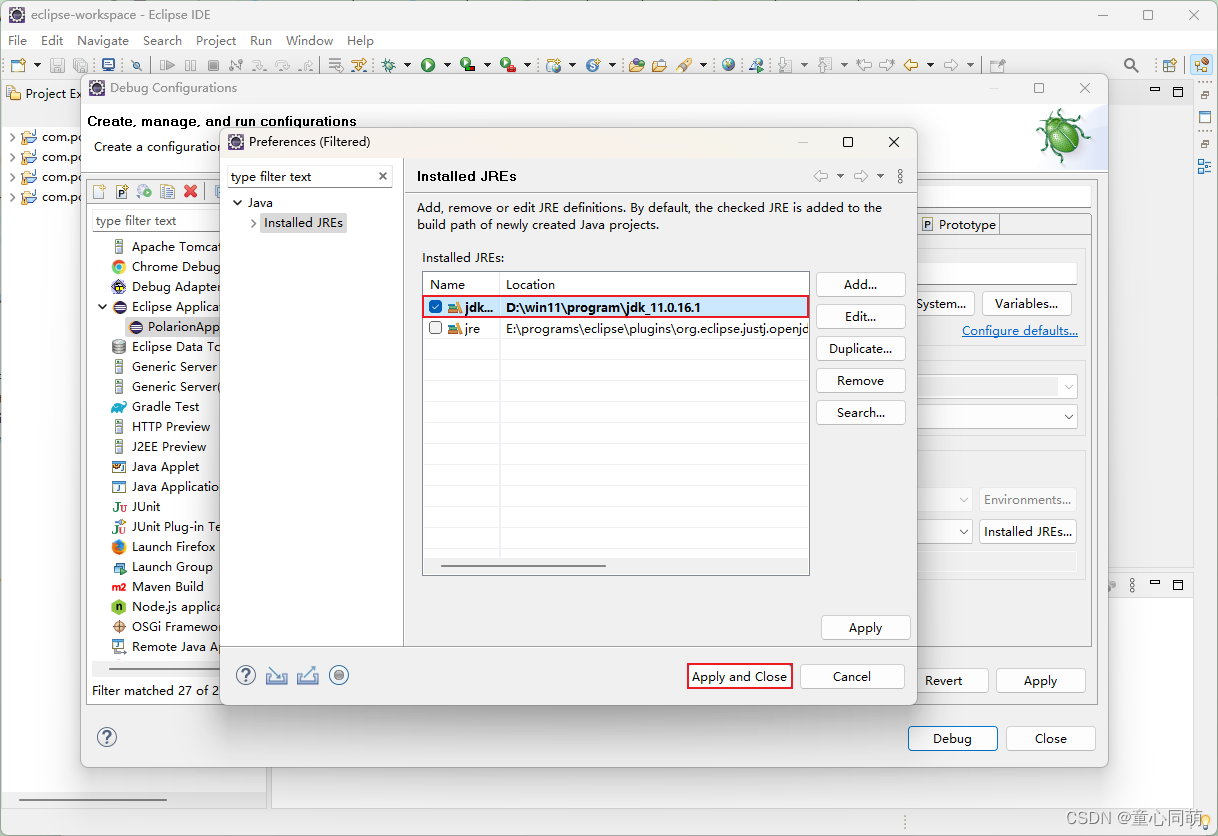
Task: Toggle the jdk JRE checkbox
Action: (435, 307)
